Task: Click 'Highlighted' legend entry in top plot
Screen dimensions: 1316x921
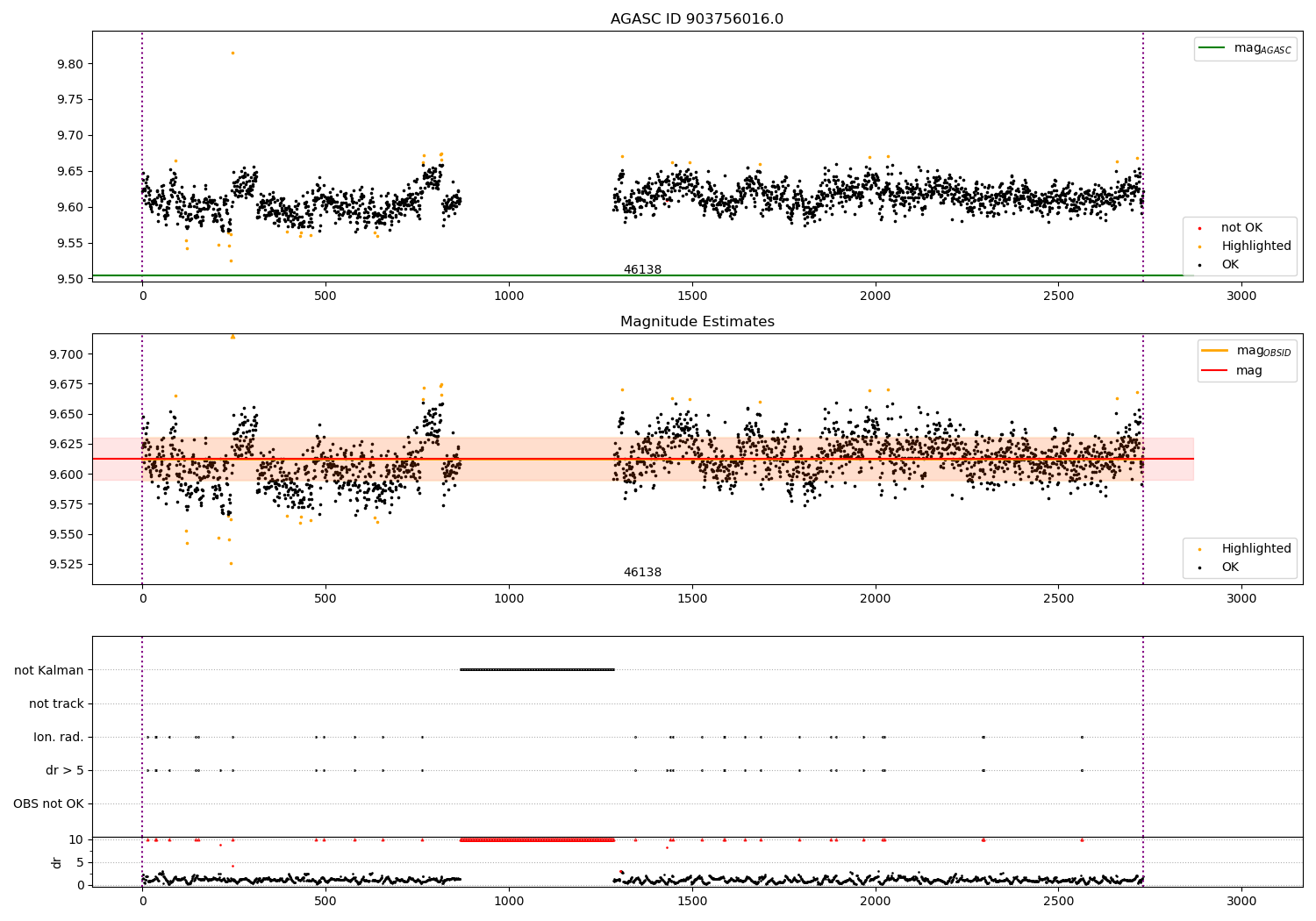Action: [1256, 246]
